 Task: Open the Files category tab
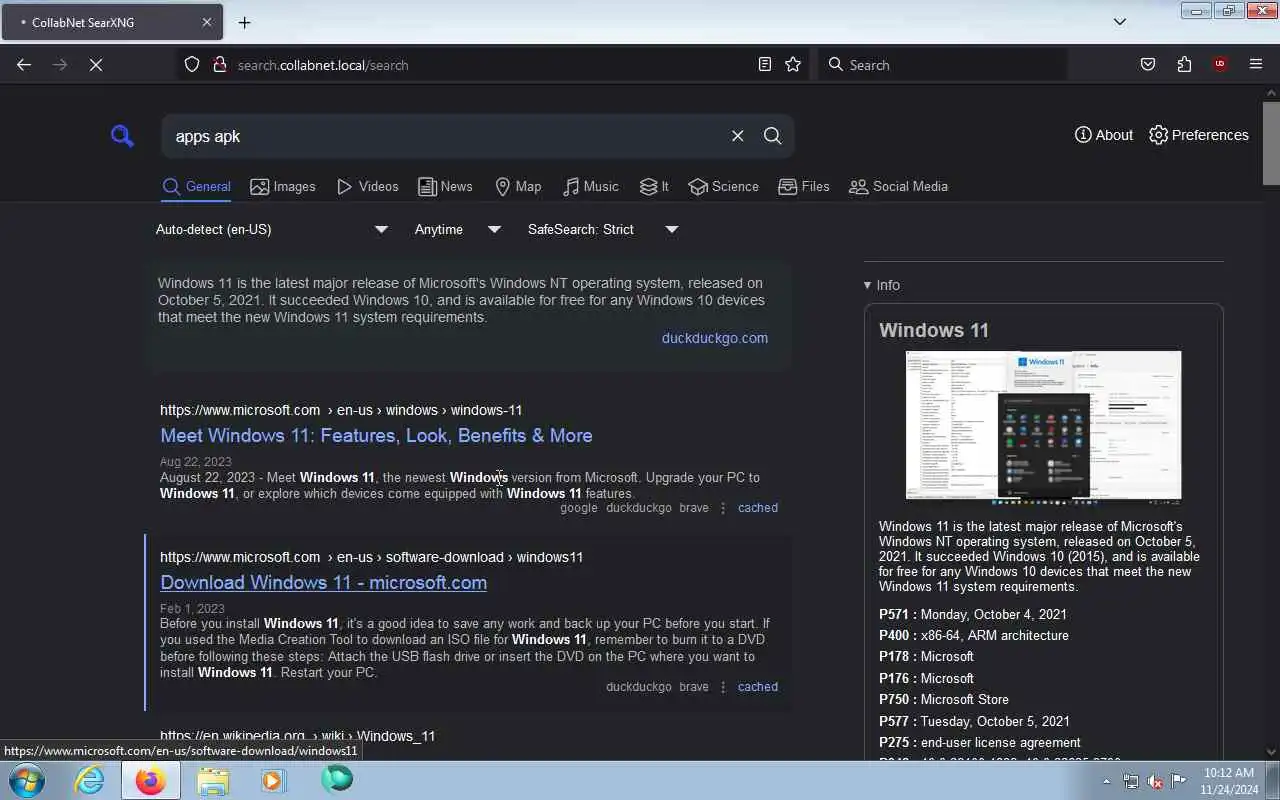[803, 187]
